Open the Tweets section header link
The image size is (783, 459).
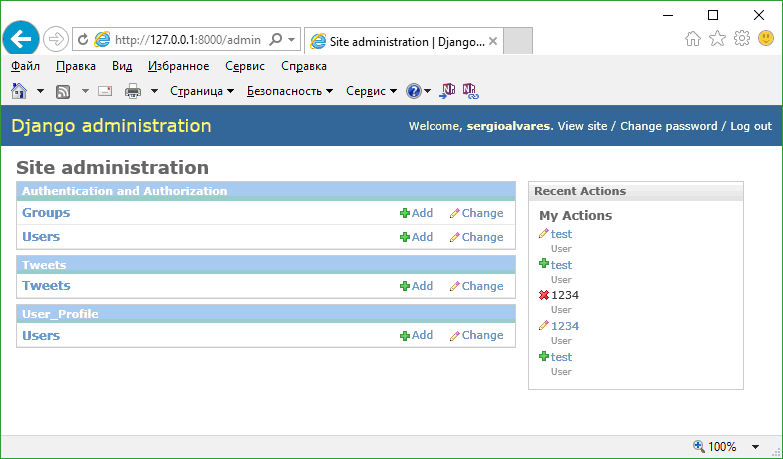(x=44, y=265)
